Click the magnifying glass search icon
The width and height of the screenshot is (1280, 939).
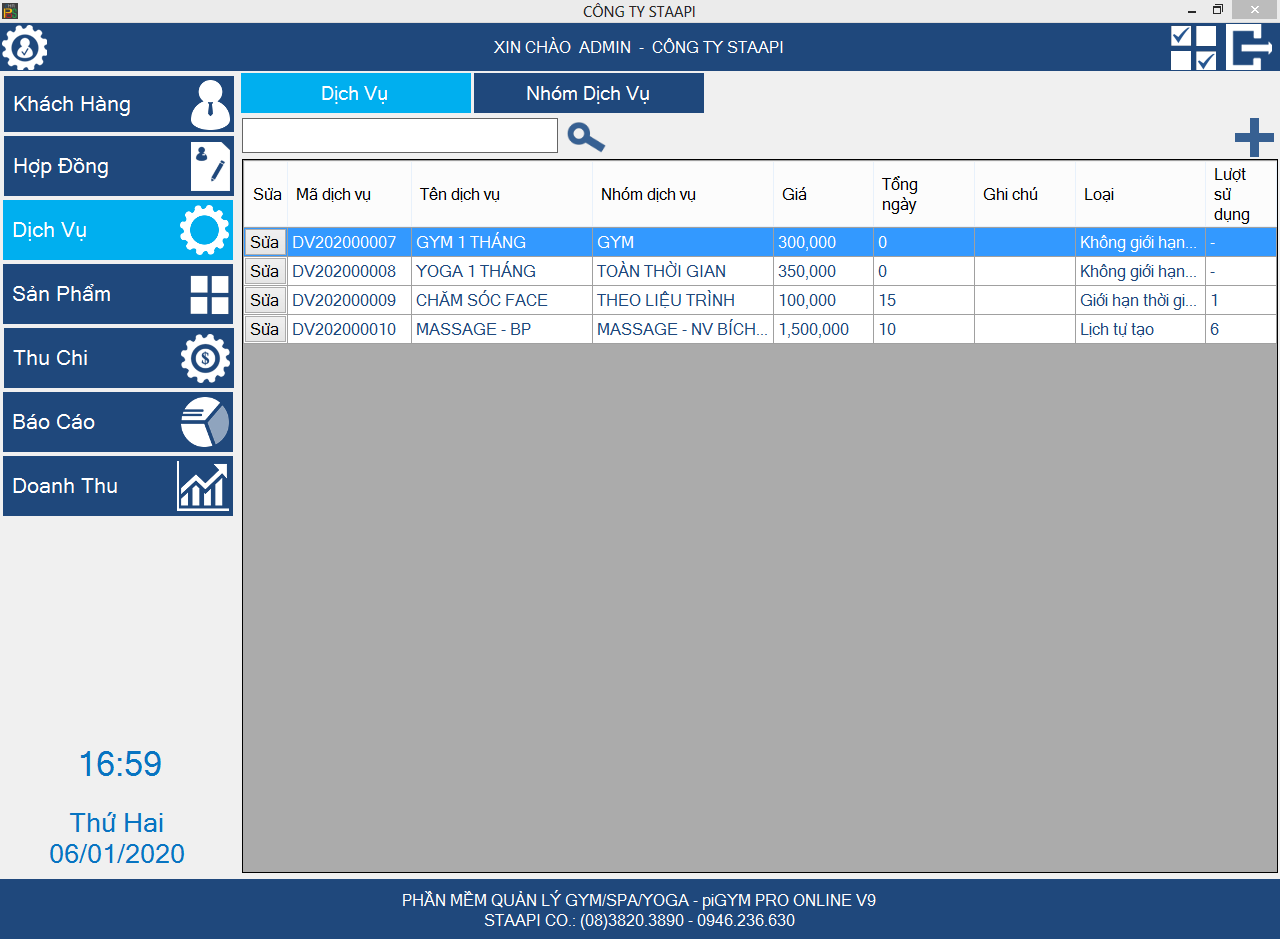click(586, 137)
